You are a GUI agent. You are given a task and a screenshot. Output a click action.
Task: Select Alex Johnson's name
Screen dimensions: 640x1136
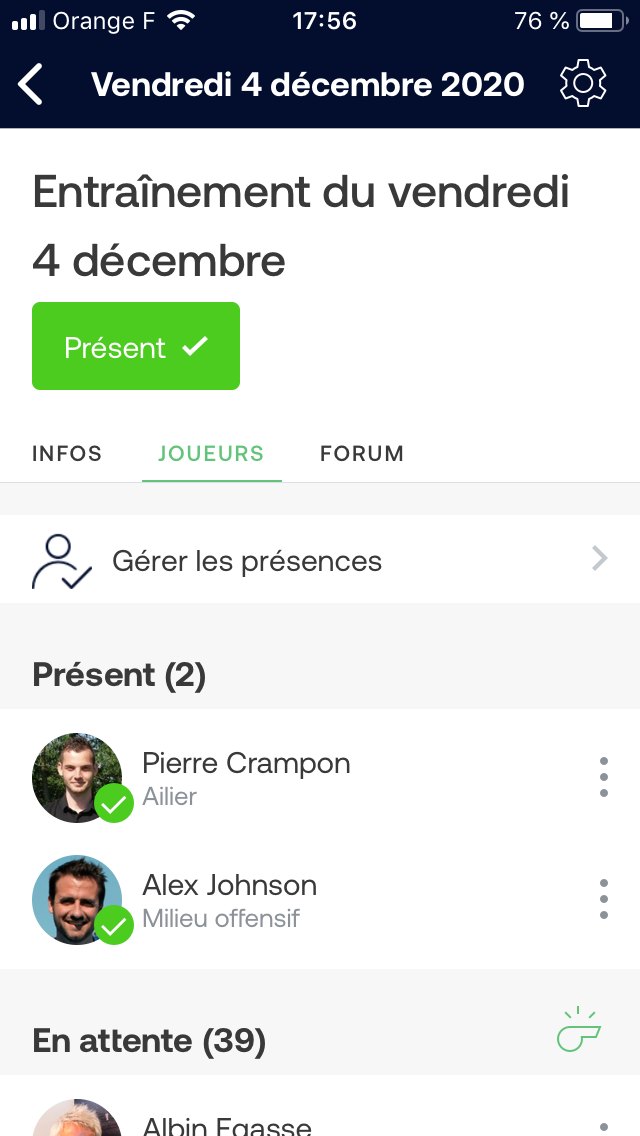230,886
